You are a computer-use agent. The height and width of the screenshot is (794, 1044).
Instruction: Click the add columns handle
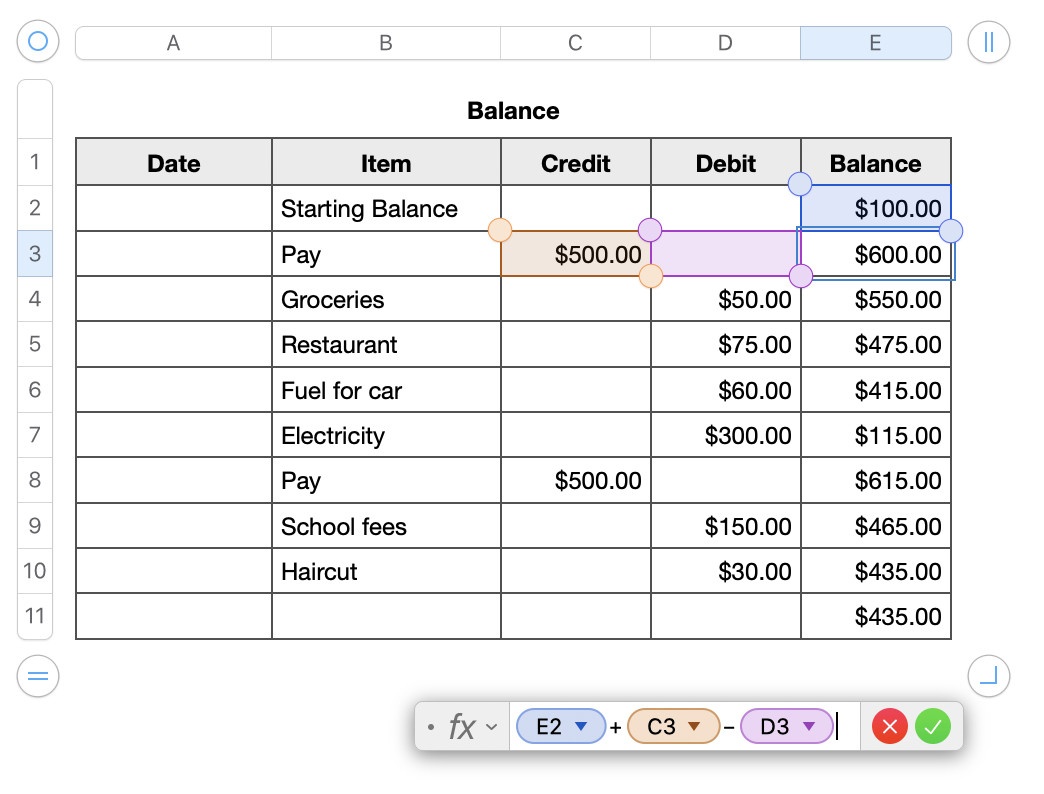tap(988, 42)
